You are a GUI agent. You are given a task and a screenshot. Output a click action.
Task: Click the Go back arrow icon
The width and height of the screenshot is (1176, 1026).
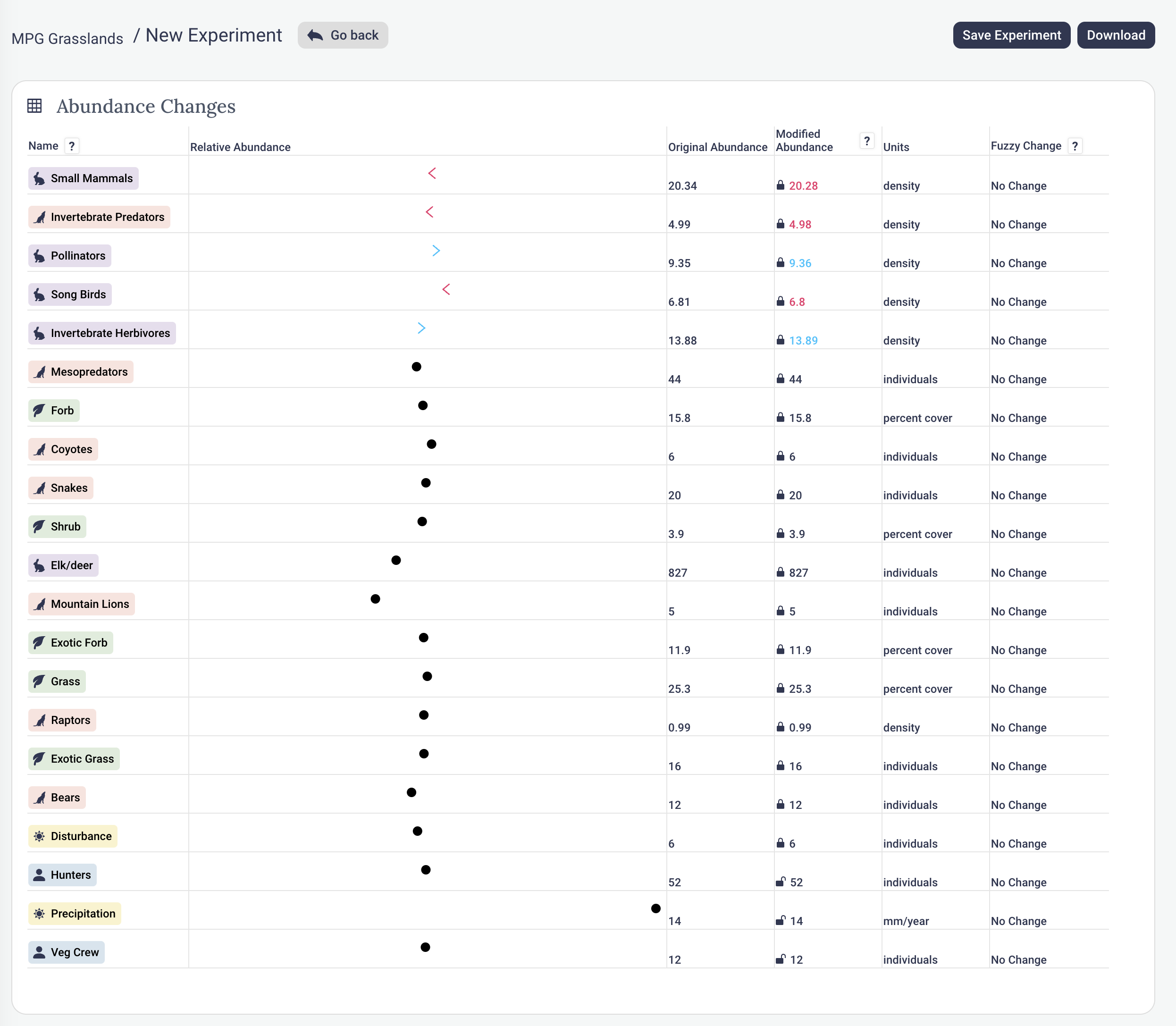point(315,35)
